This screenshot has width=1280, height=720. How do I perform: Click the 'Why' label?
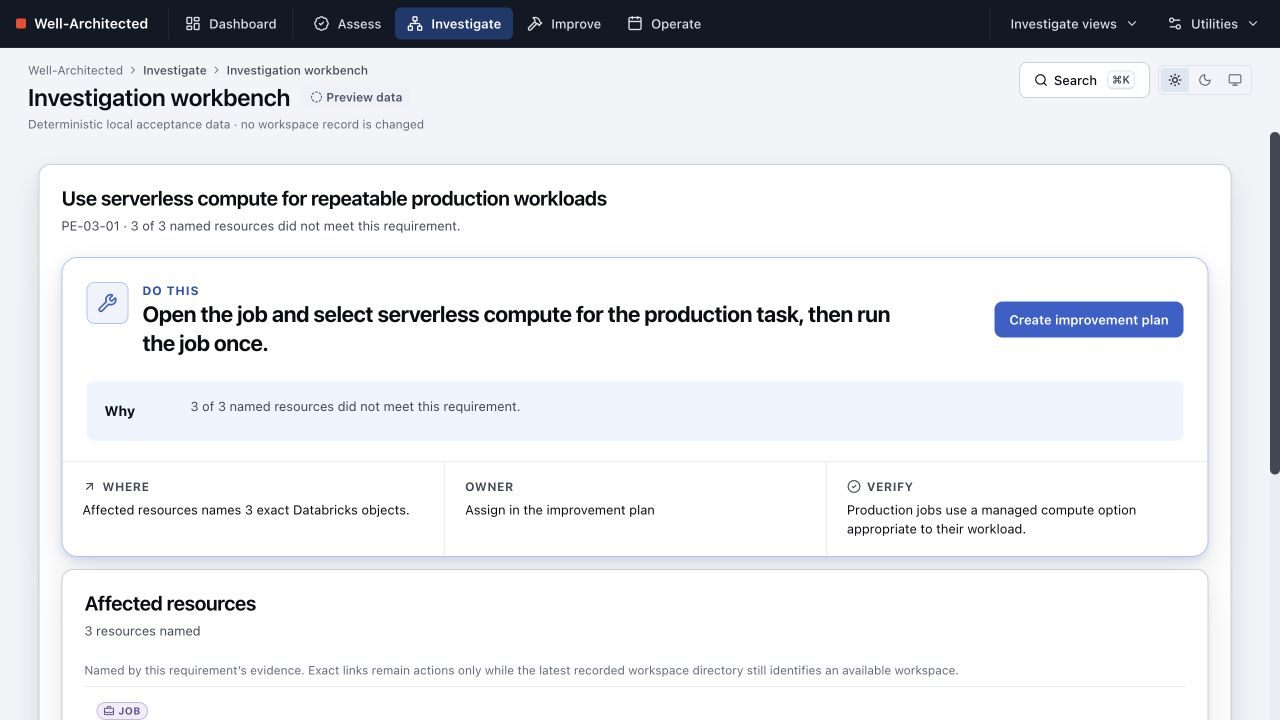[120, 411]
